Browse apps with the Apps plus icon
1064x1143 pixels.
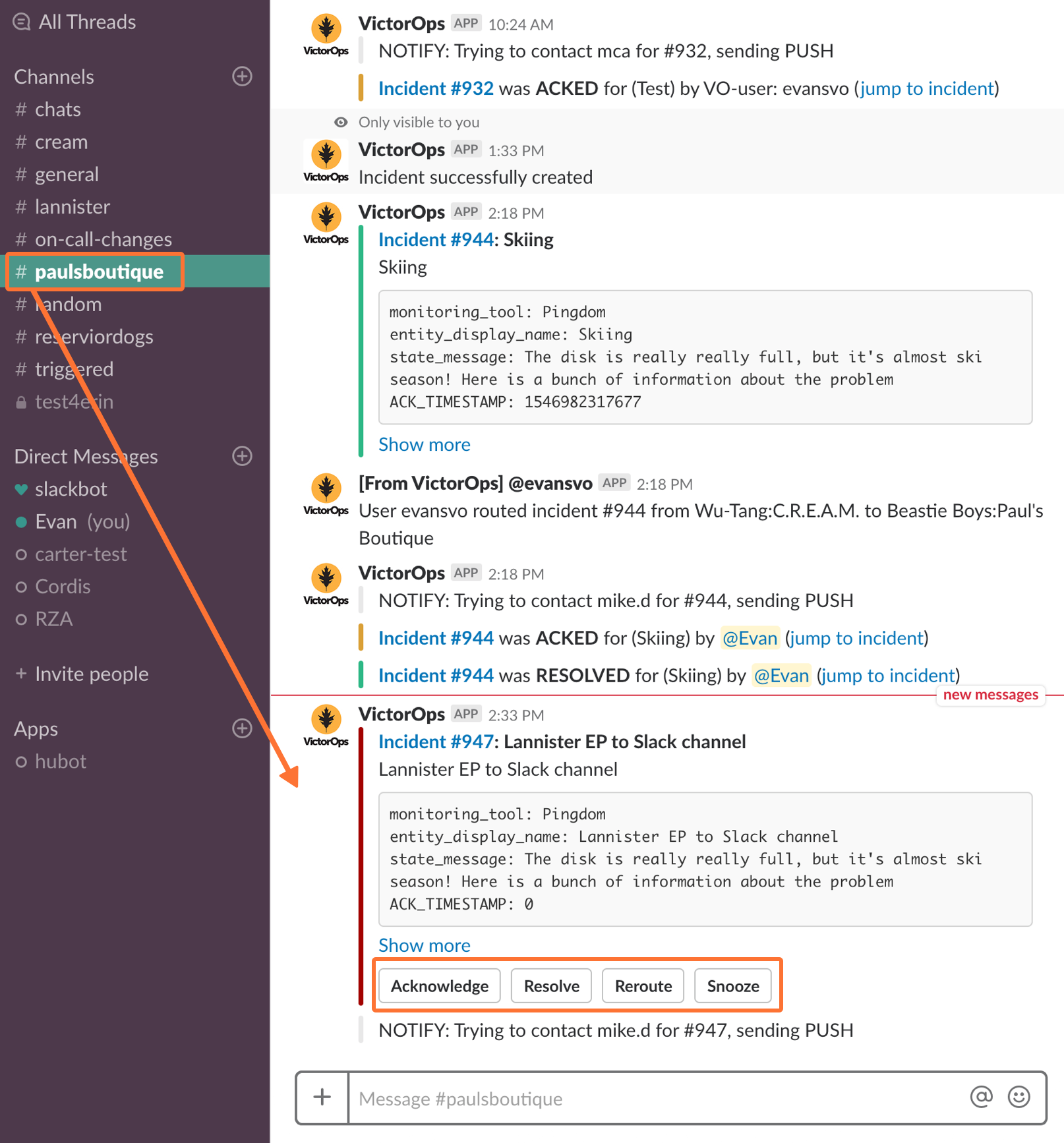[x=243, y=728]
